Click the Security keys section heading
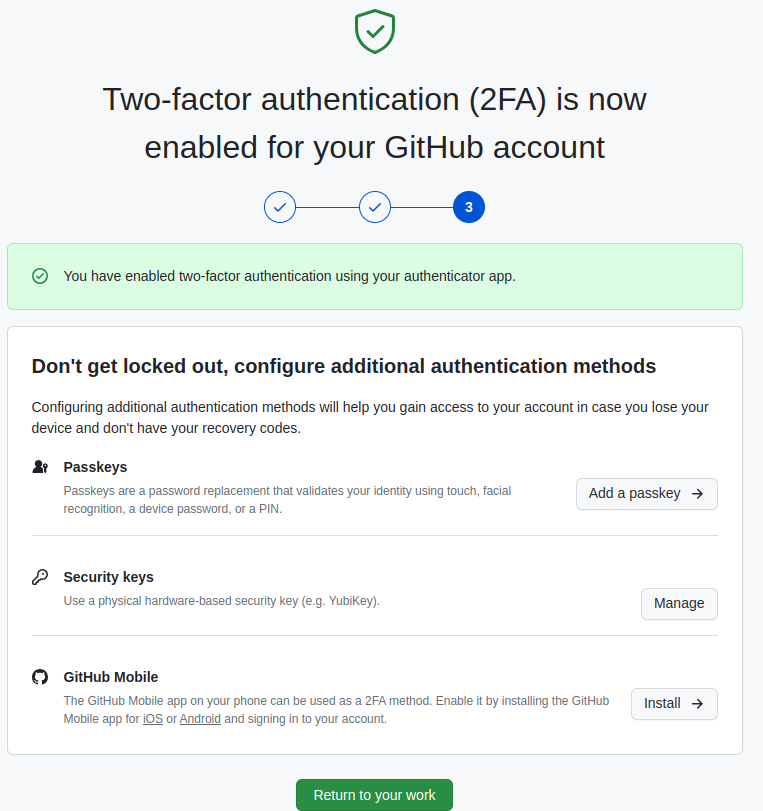This screenshot has height=811, width=763. click(108, 576)
